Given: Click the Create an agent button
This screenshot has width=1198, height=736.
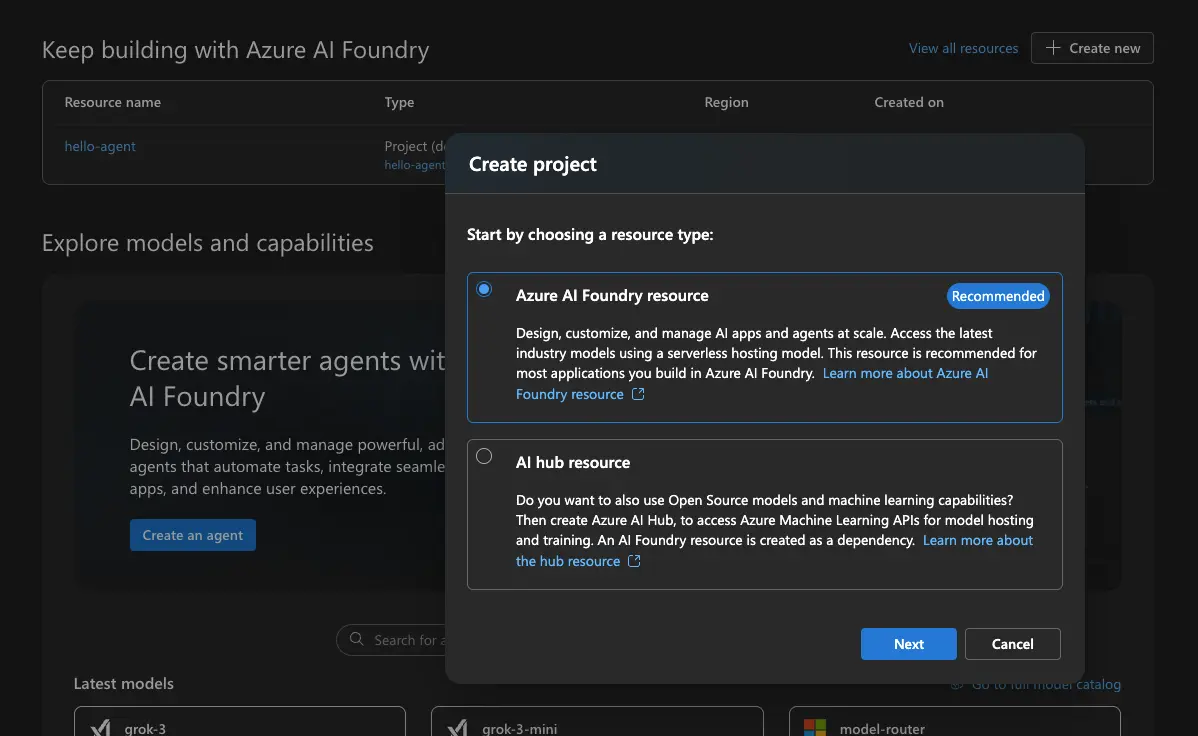Looking at the screenshot, I should click(x=193, y=535).
